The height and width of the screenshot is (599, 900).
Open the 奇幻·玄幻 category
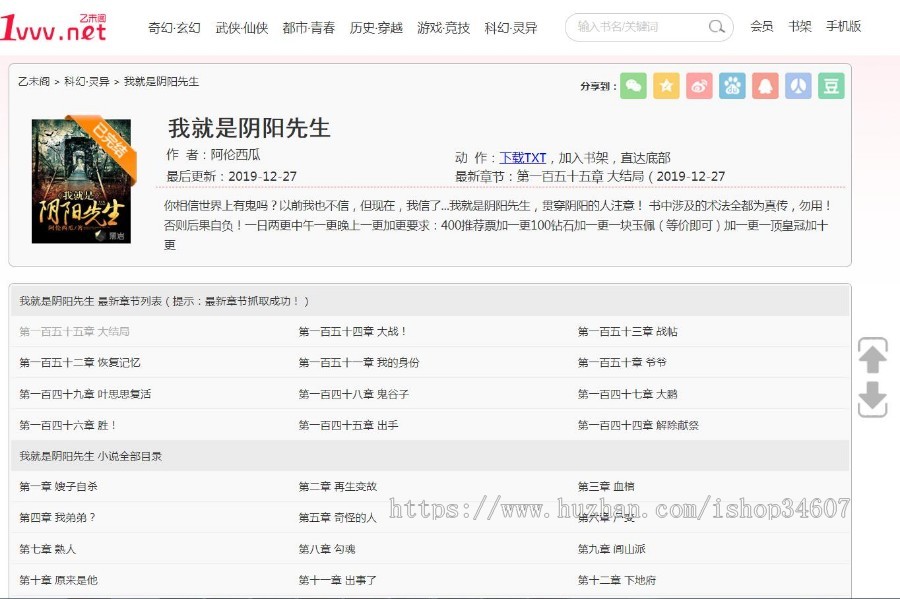pos(174,28)
